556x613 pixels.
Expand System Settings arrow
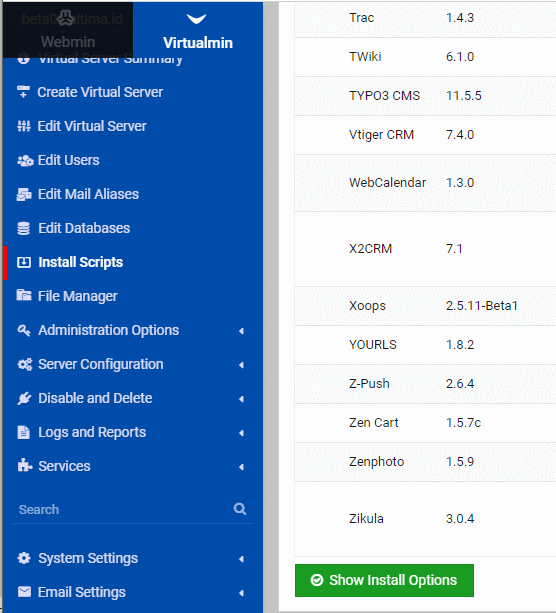(x=242, y=559)
